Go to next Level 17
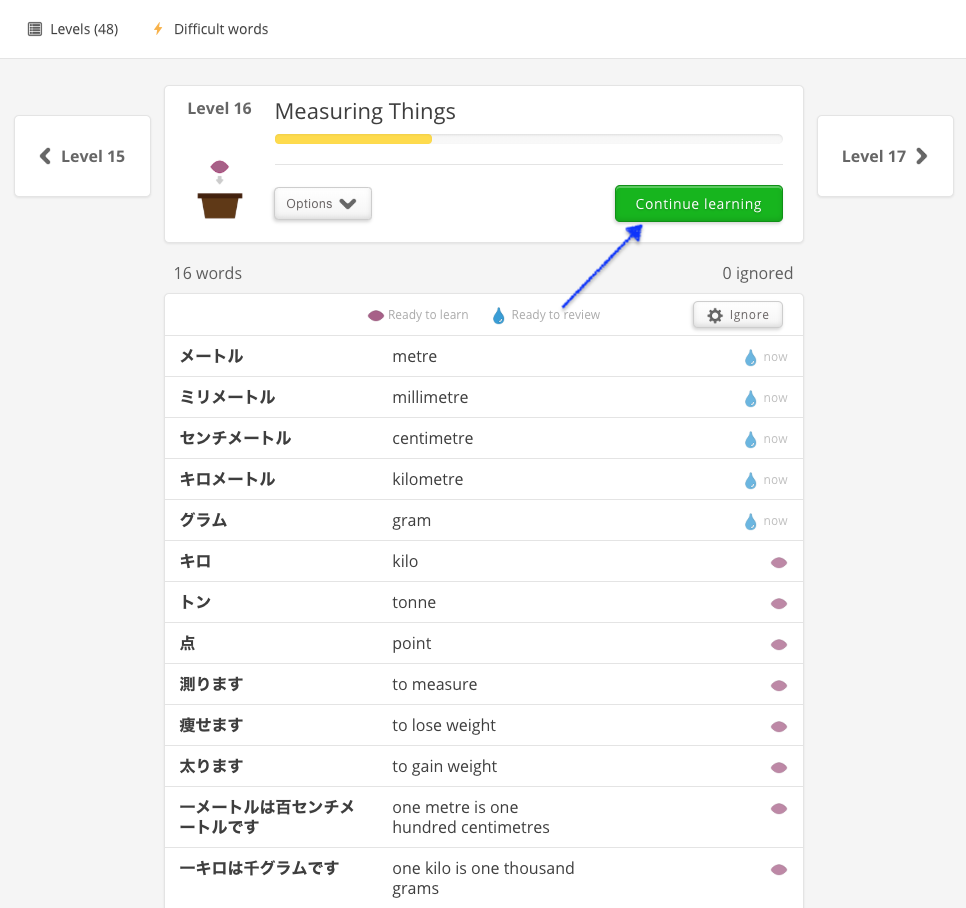The image size is (966, 908). click(885, 156)
